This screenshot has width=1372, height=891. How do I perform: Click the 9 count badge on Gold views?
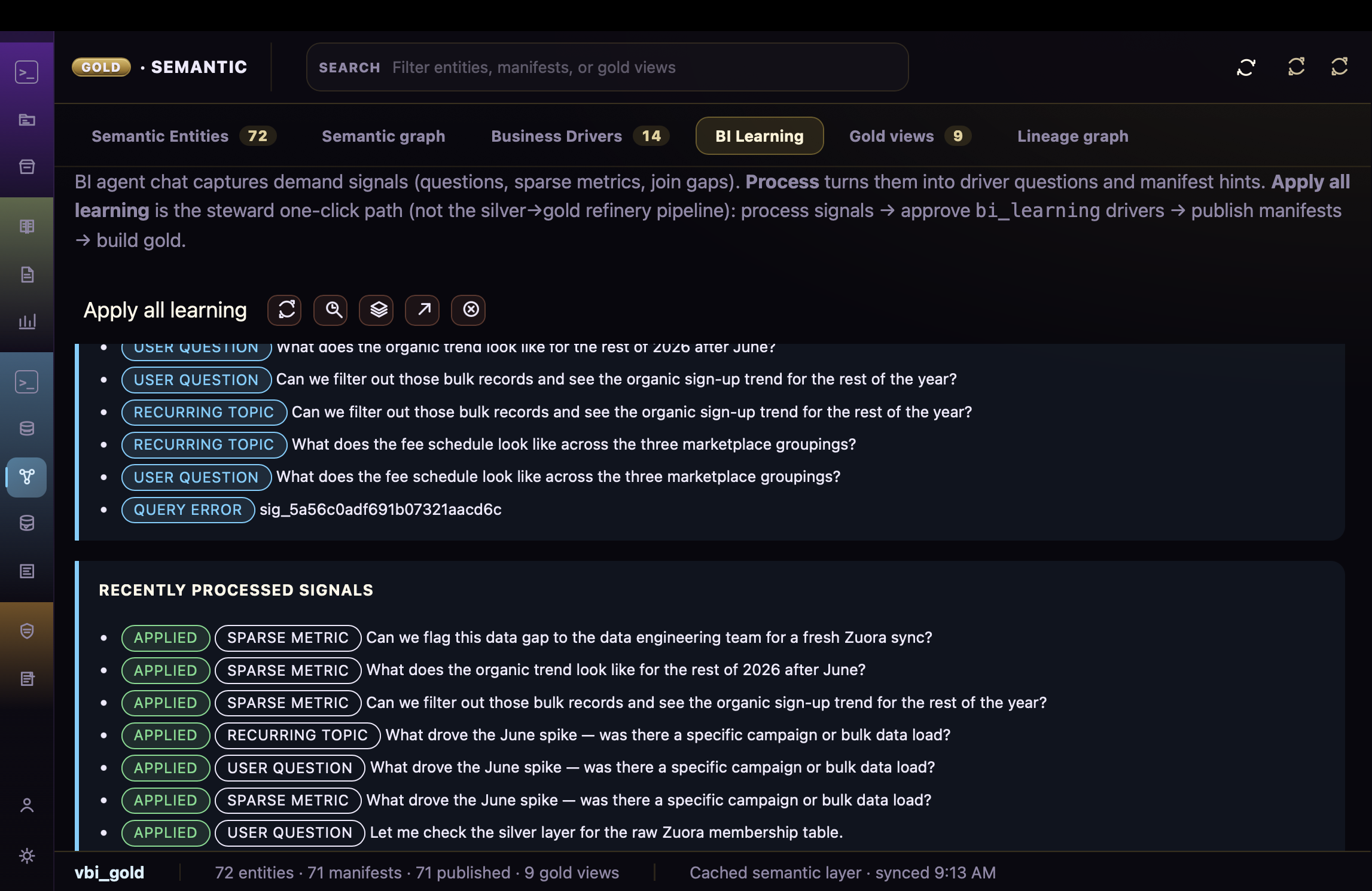[x=958, y=136]
